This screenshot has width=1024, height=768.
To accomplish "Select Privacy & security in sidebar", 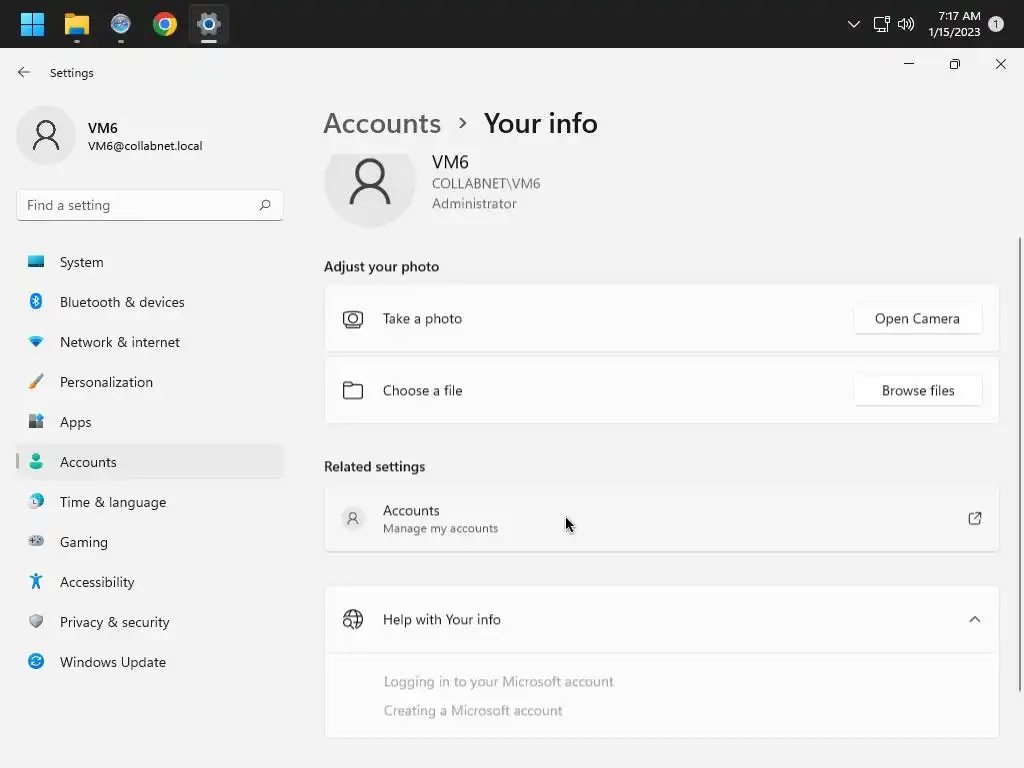I will (x=114, y=622).
